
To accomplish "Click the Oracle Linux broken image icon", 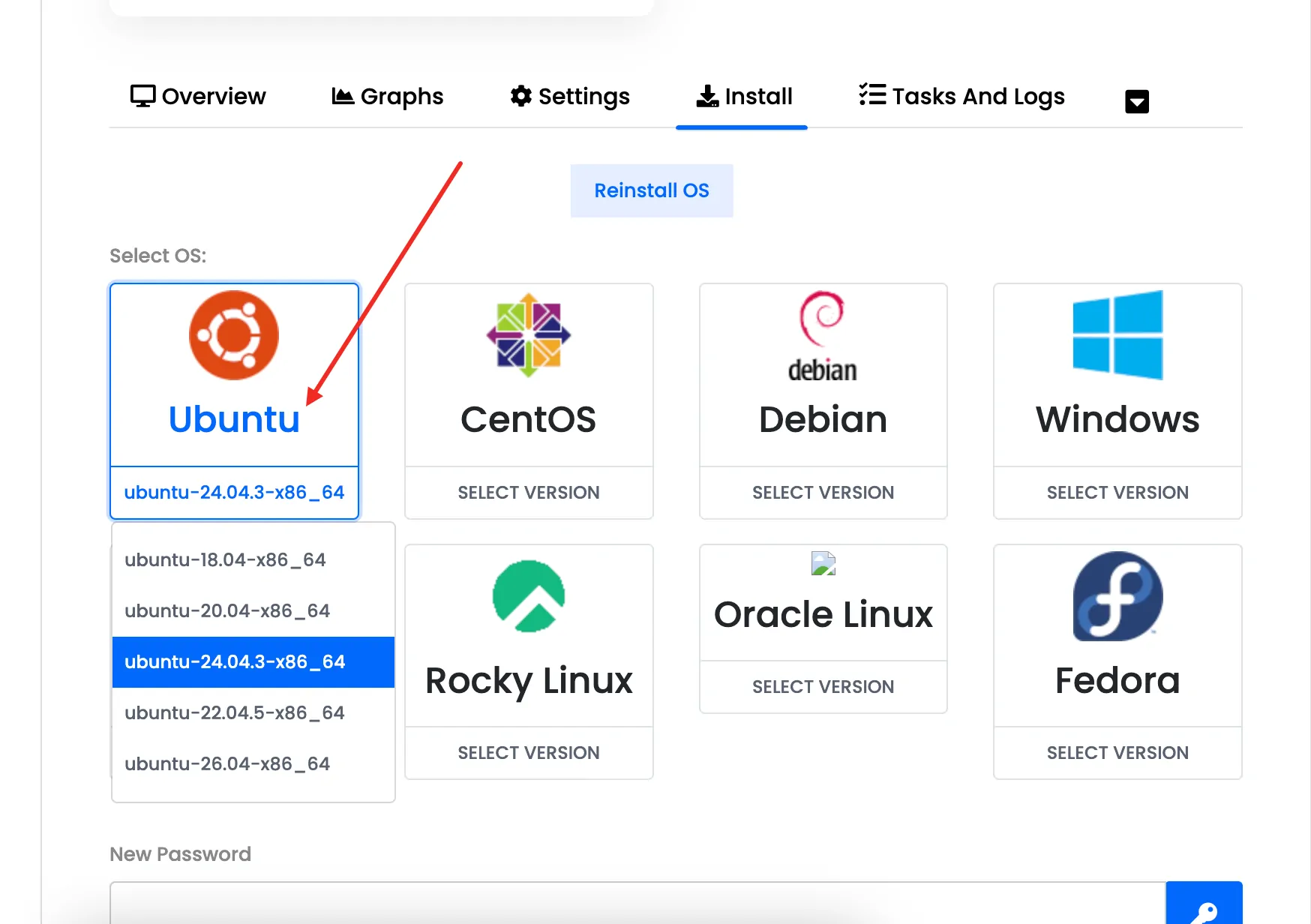I will pos(823,563).
